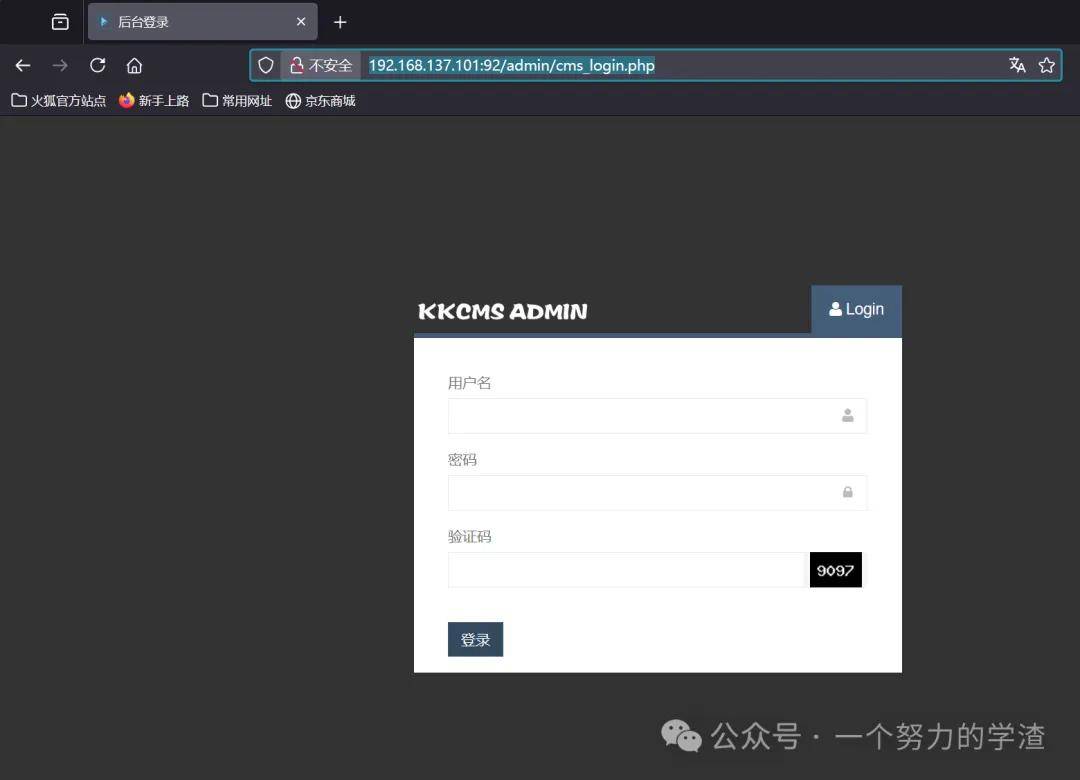Open the 火狐官方站点 bookmark folder

point(59,101)
